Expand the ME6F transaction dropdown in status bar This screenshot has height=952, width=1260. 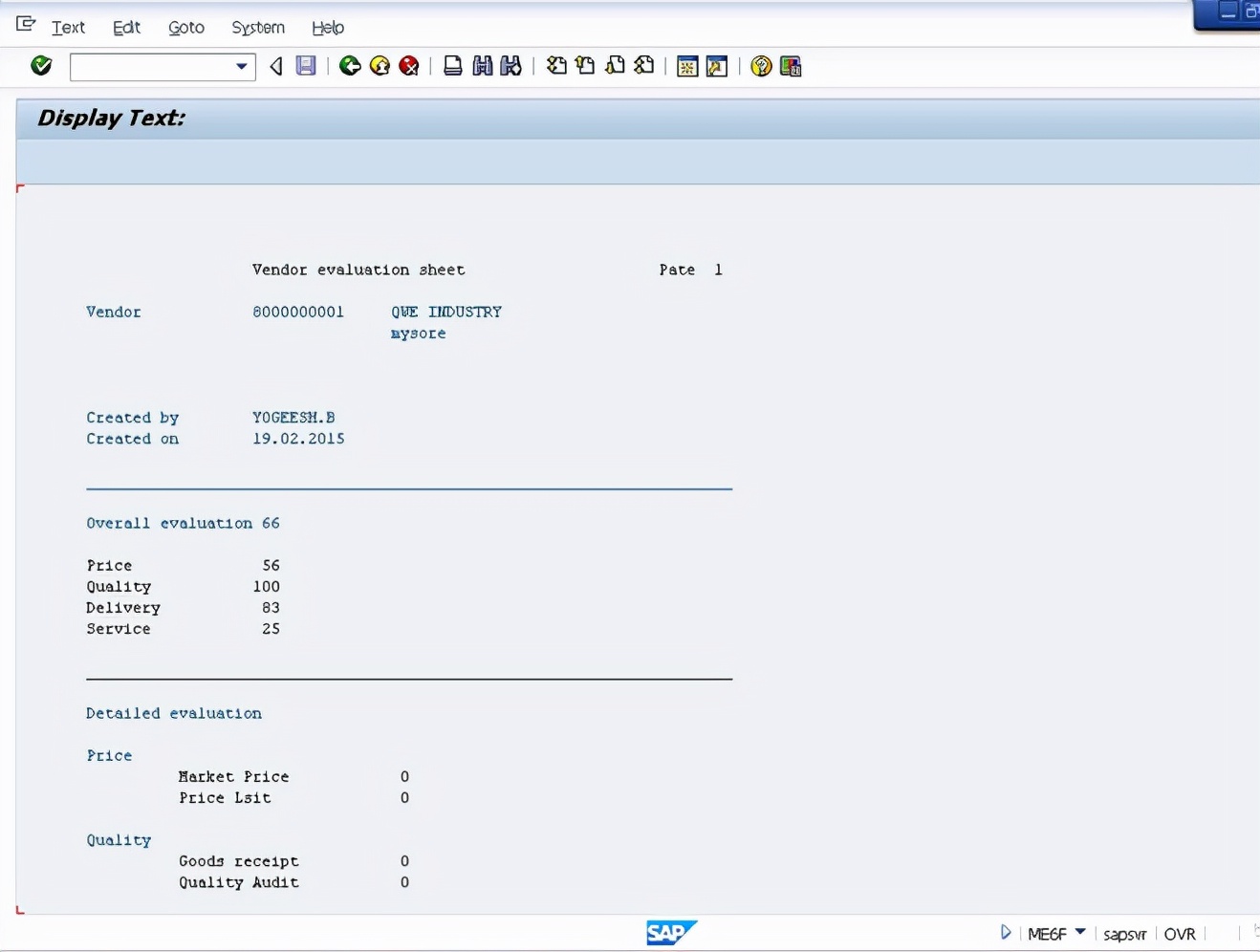coord(1080,934)
